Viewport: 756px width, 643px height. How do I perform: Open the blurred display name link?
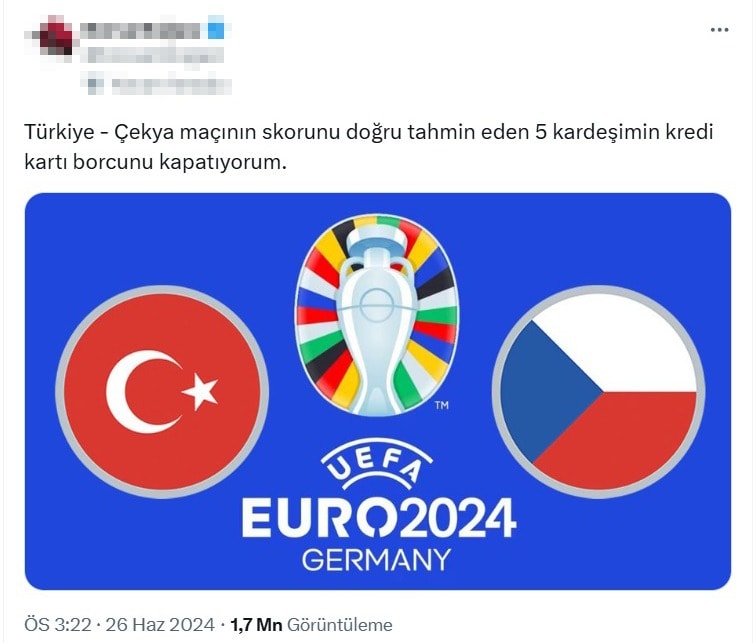[x=141, y=30]
